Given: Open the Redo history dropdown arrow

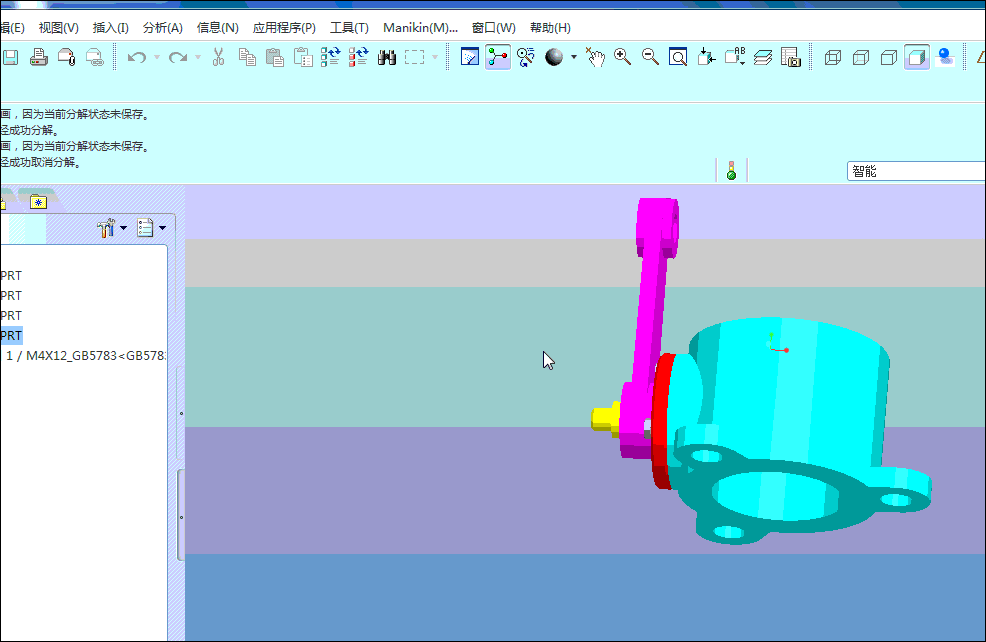Looking at the screenshot, I should tap(198, 58).
